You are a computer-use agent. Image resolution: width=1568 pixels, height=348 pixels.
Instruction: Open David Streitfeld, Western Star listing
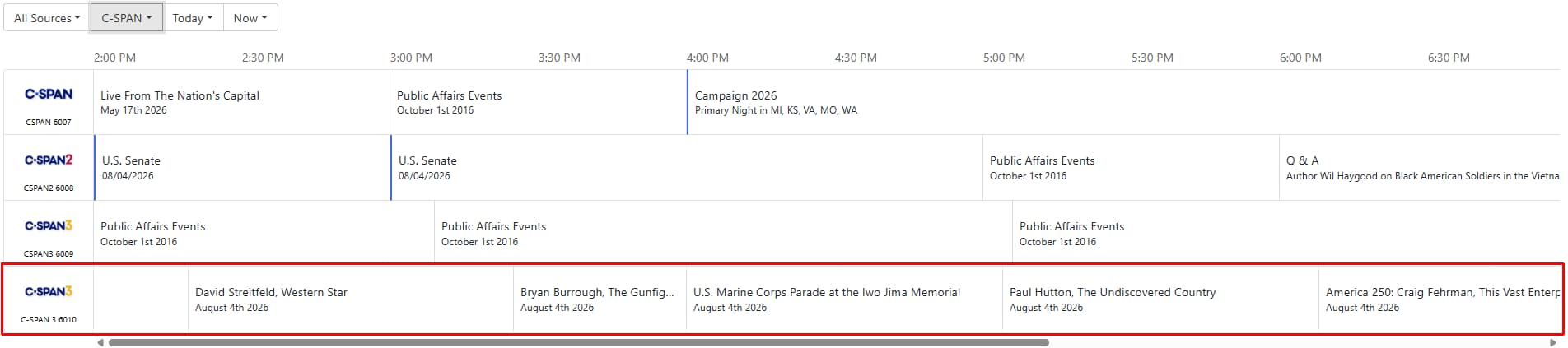(351, 299)
